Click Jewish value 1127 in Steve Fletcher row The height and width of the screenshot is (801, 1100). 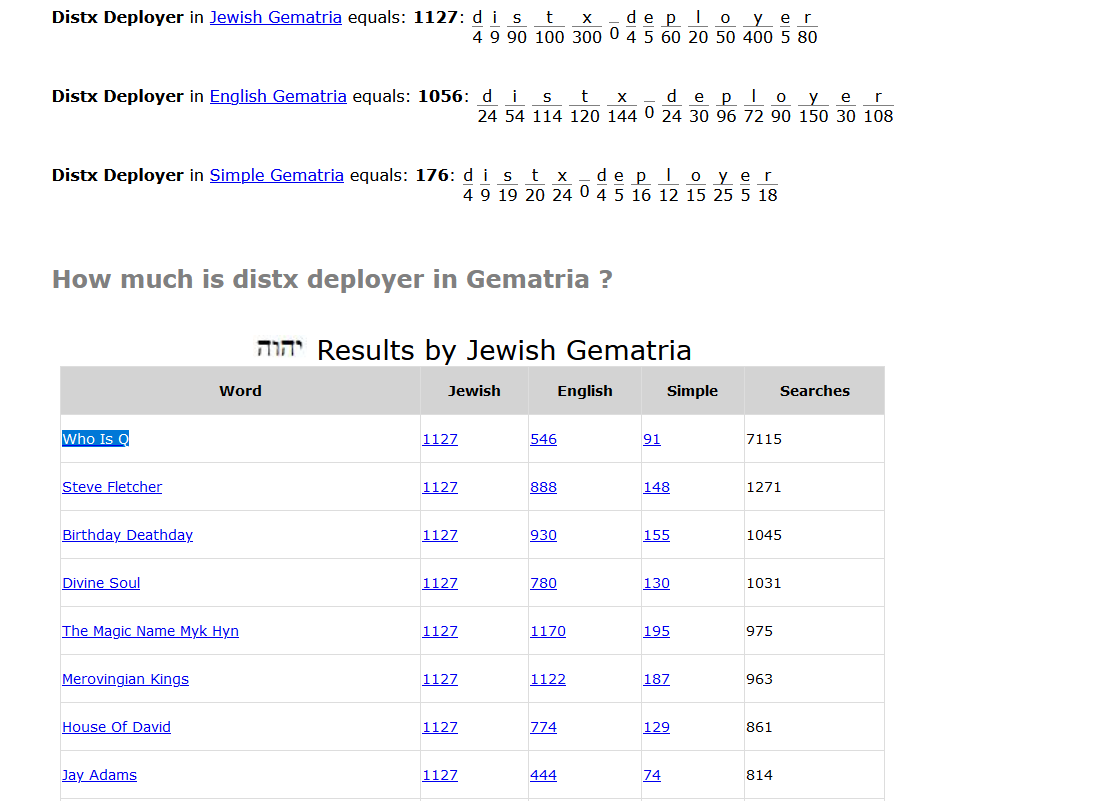click(x=440, y=487)
